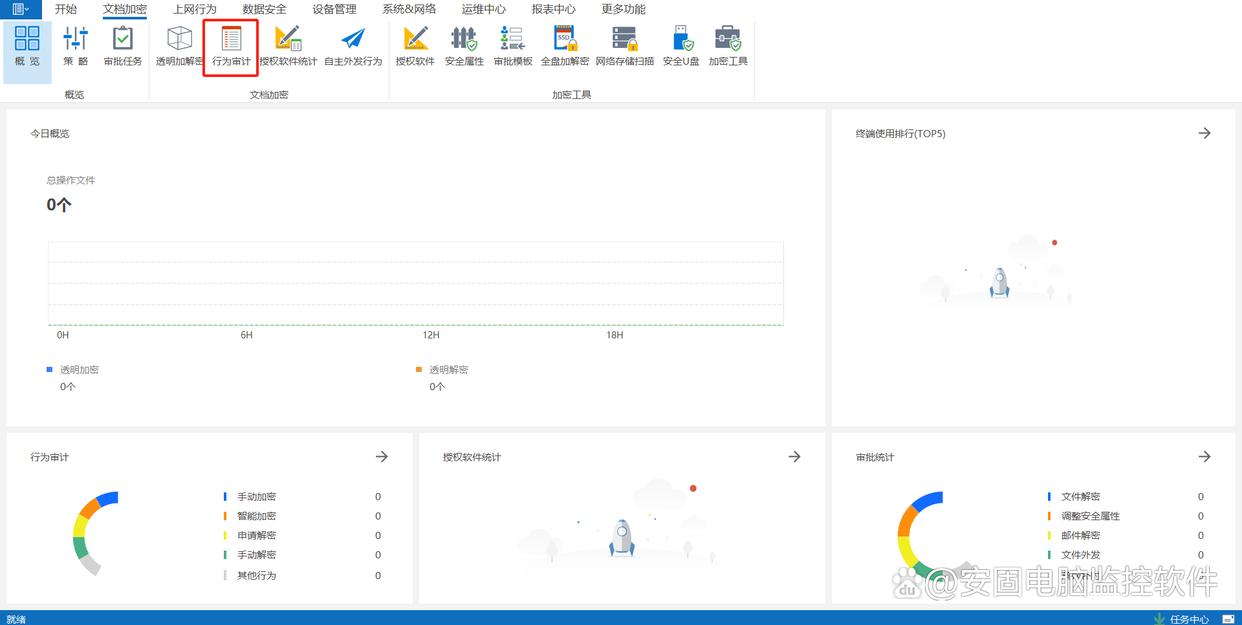Click the 策略 policy sliders icon

pos(75,46)
